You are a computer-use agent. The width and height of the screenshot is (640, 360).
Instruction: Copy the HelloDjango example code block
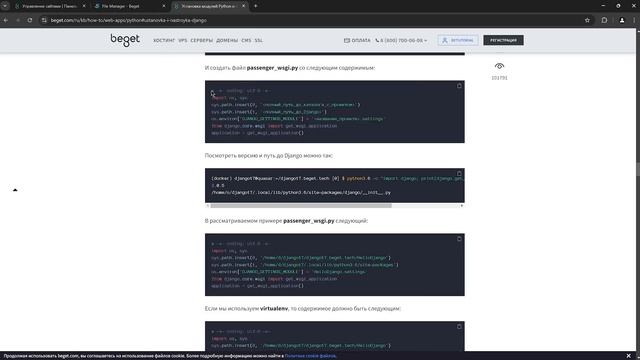click(459, 239)
